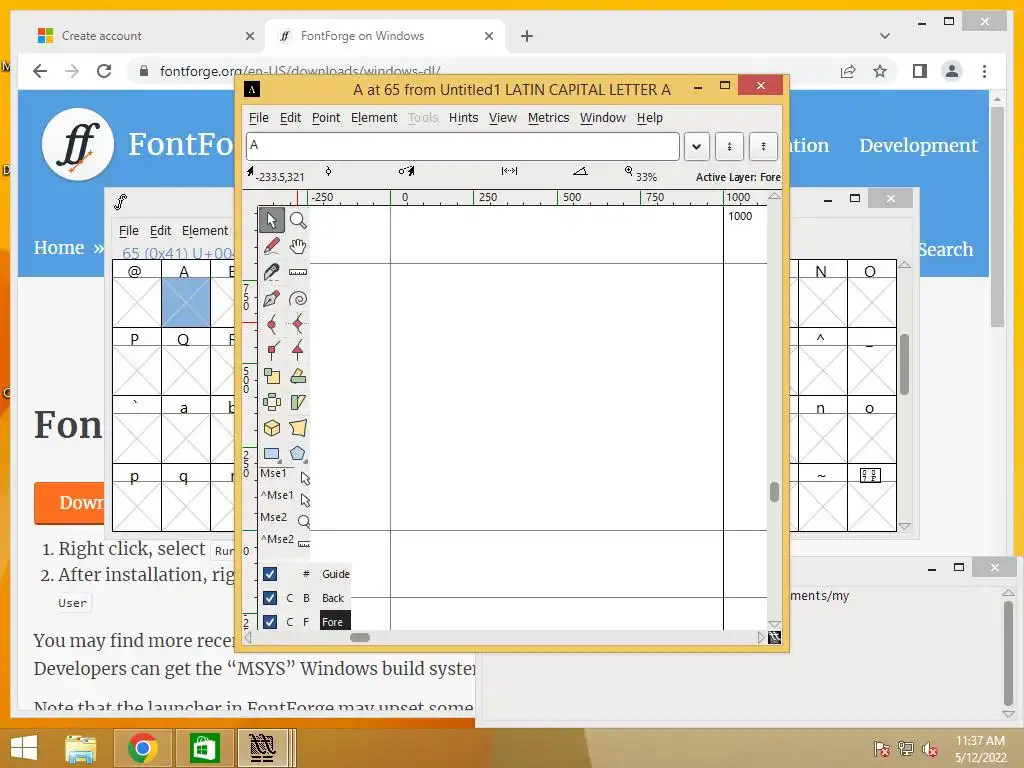Select the Guide layer
The image size is (1024, 768).
336,574
